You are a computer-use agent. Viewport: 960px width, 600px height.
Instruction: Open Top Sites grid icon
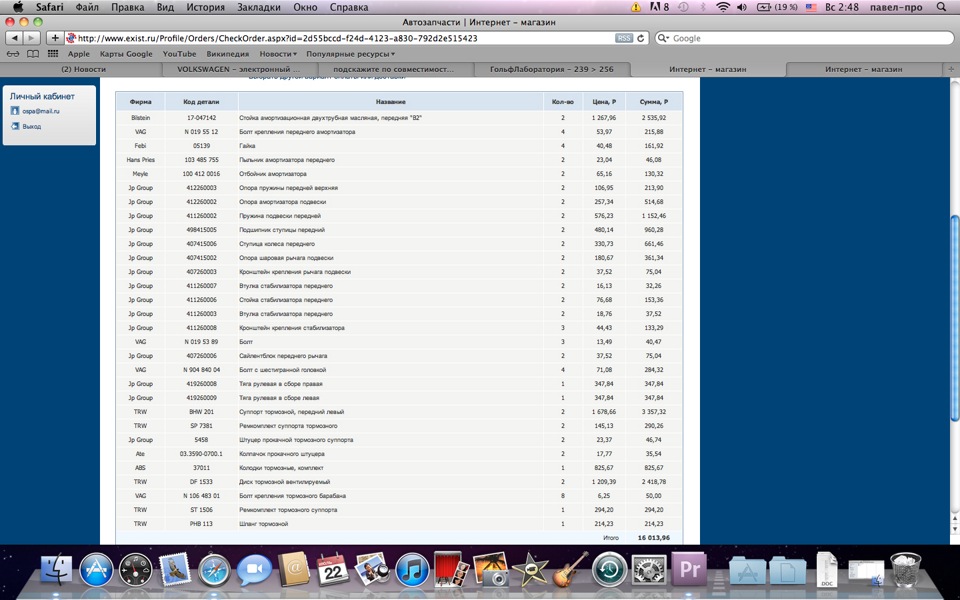tap(53, 54)
